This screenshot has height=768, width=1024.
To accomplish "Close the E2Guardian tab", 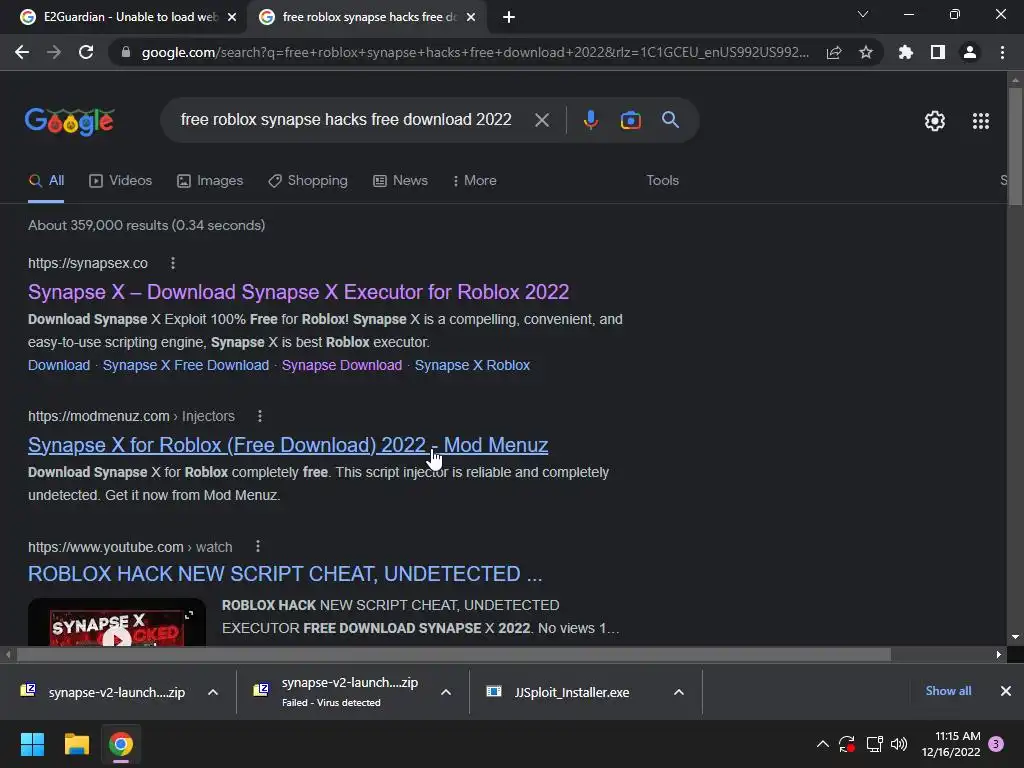I will click(x=232, y=17).
